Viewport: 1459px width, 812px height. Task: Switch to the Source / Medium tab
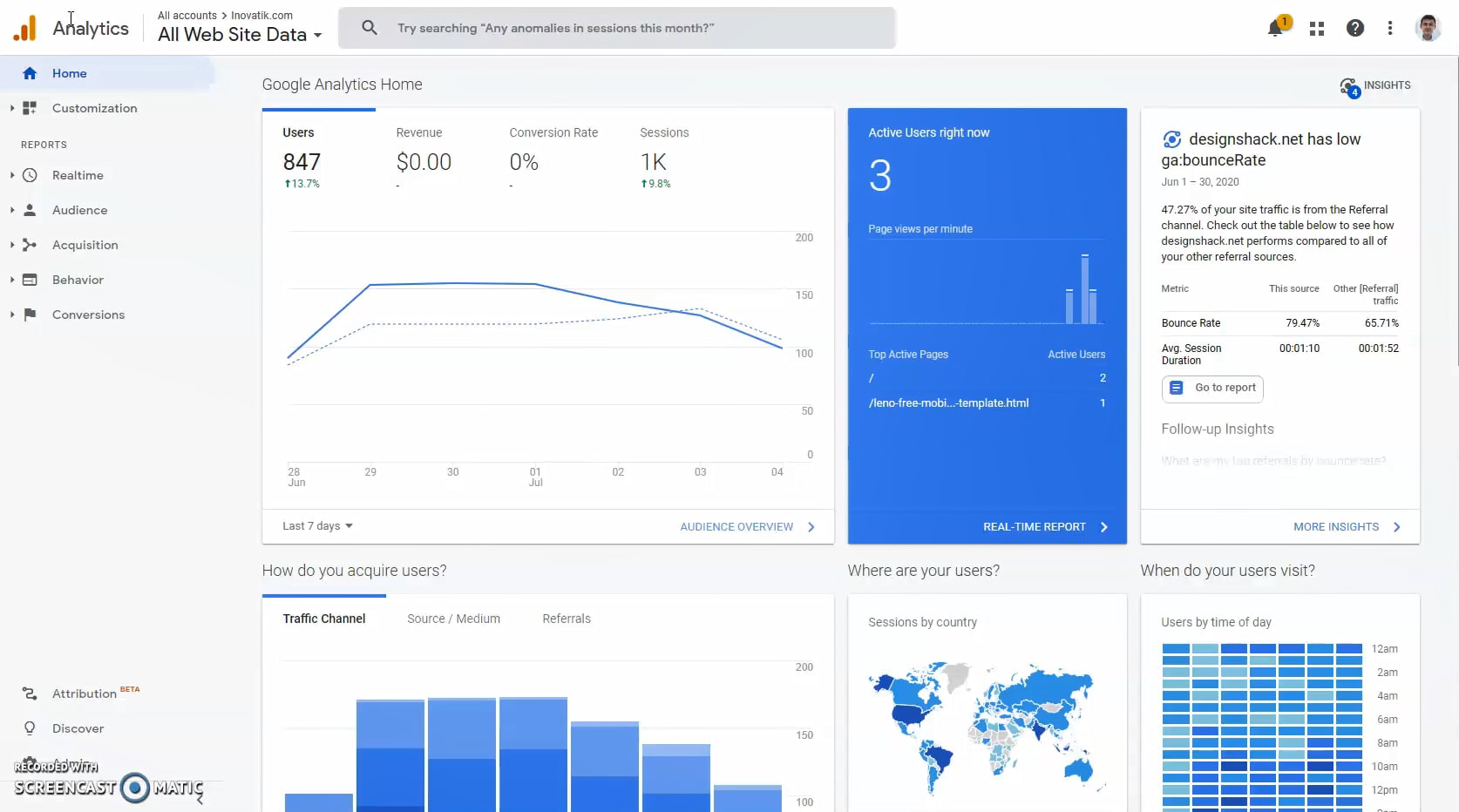(x=453, y=619)
